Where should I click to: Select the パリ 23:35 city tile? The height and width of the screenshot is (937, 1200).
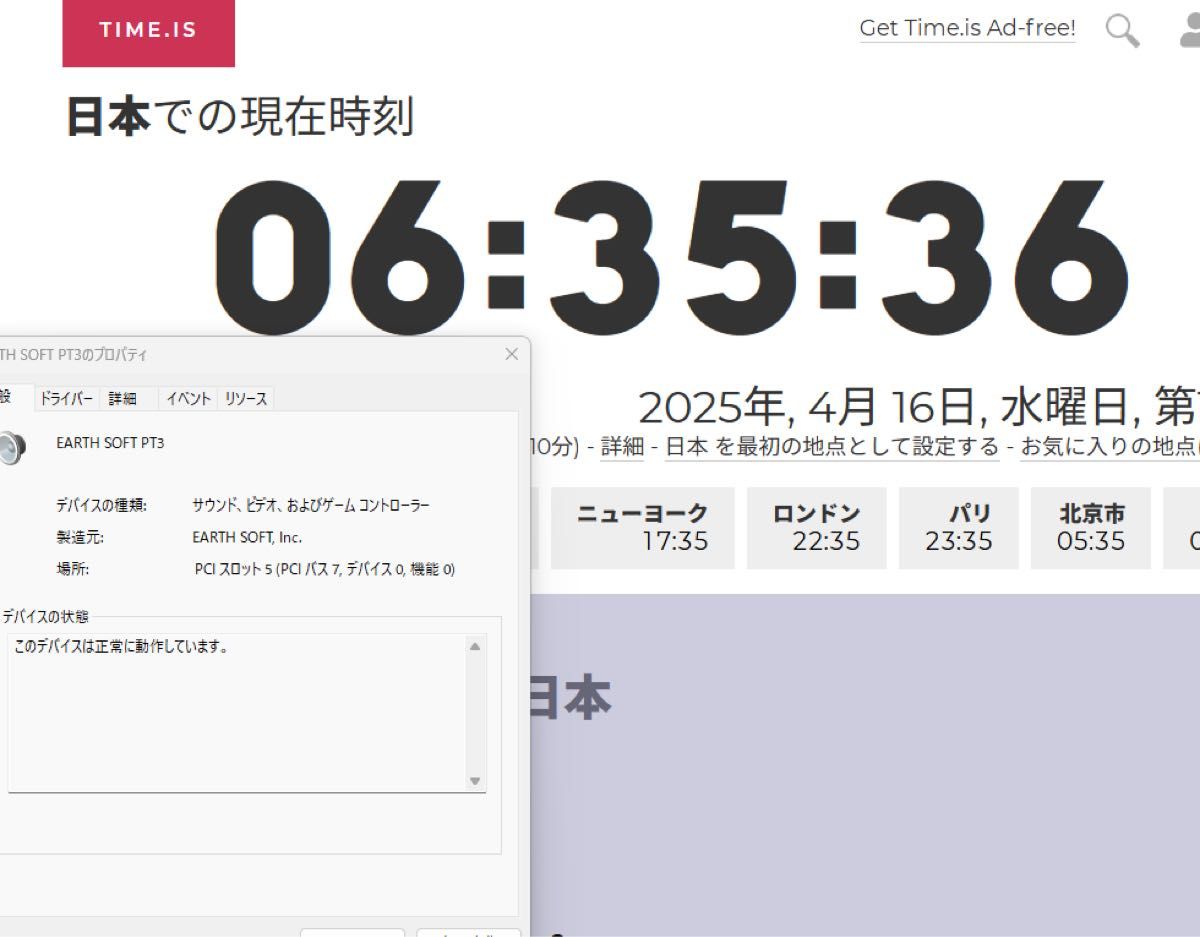tap(958, 528)
